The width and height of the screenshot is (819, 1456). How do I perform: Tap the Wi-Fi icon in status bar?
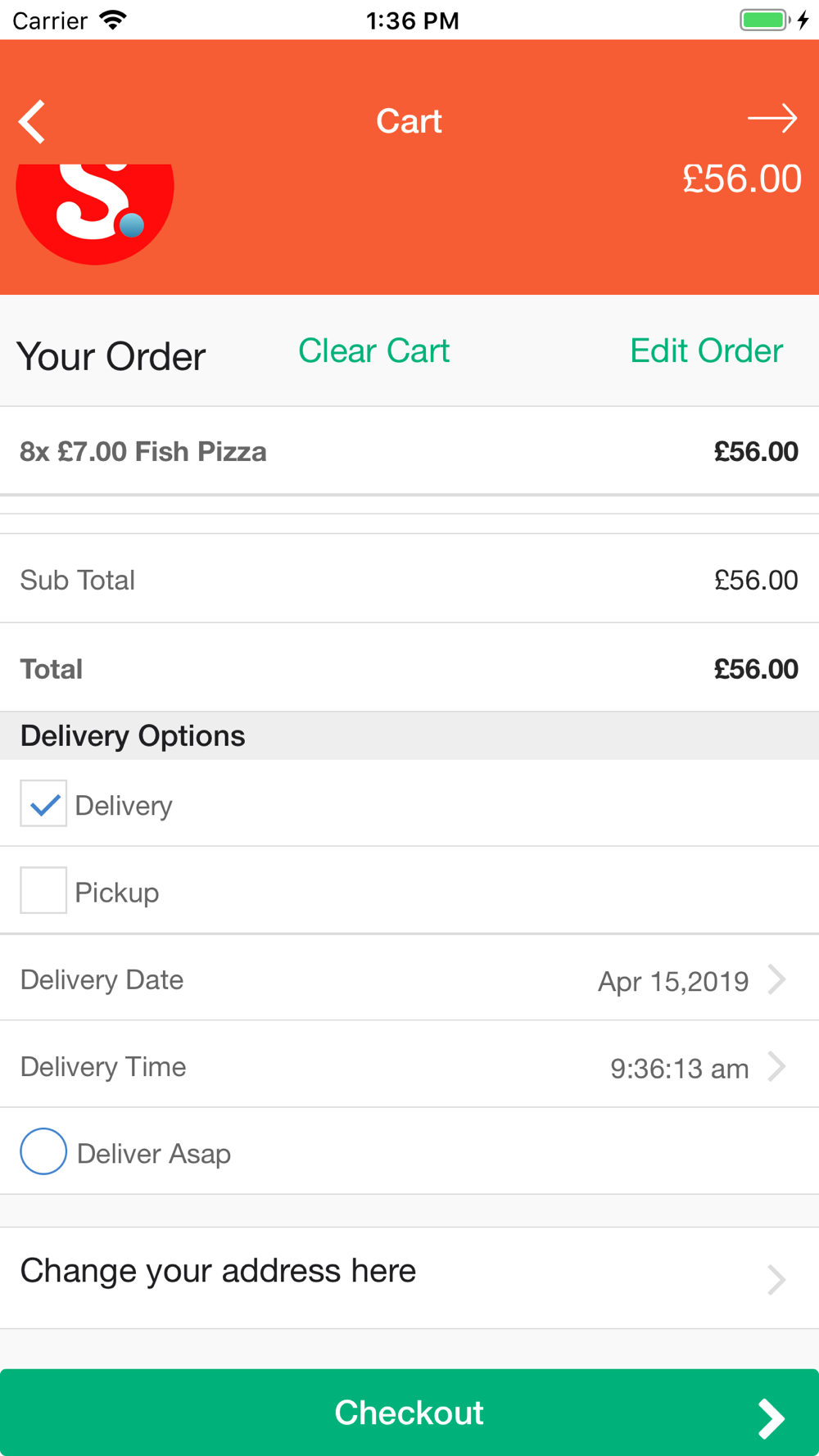click(x=113, y=20)
